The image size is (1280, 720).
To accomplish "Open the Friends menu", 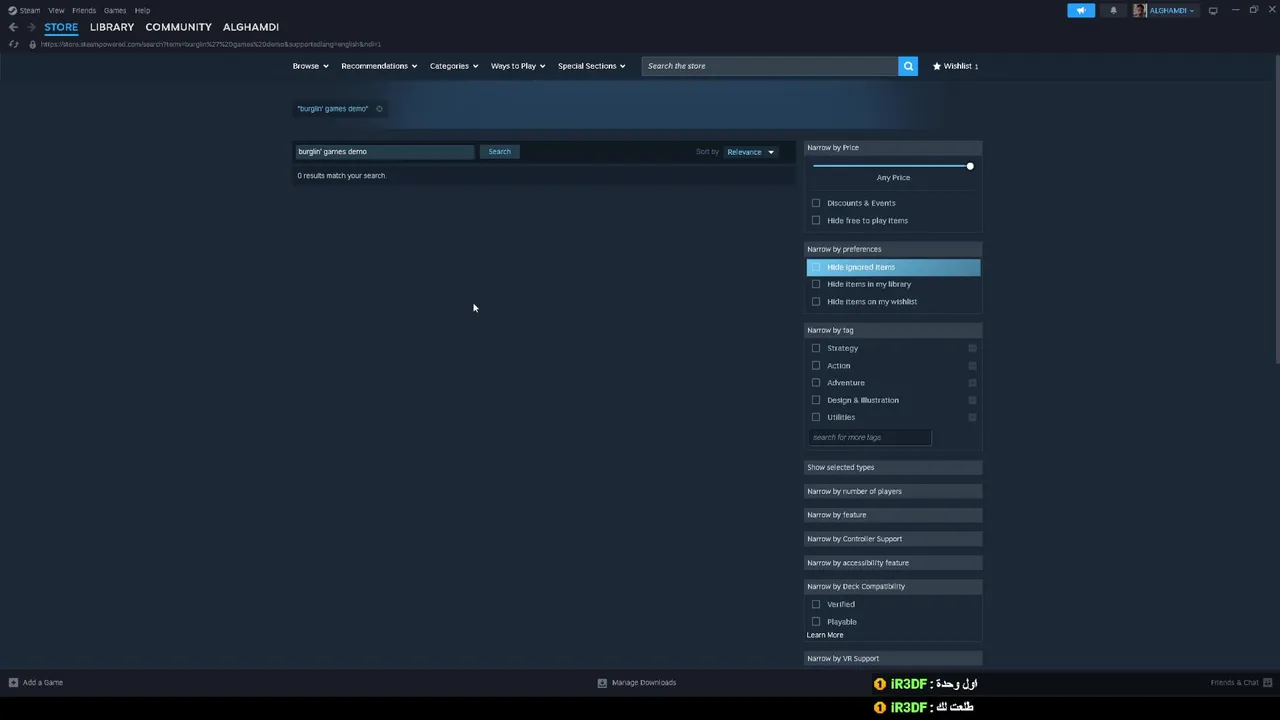I will coord(84,10).
